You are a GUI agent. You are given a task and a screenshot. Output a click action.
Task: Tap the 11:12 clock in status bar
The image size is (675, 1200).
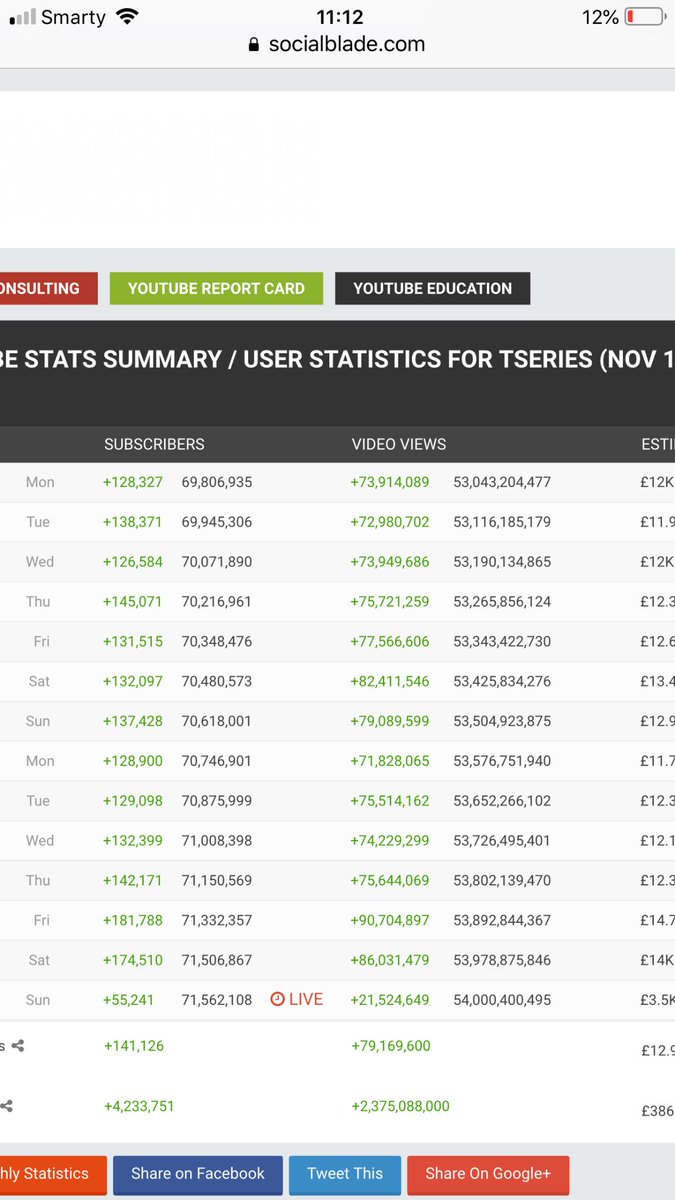click(339, 17)
